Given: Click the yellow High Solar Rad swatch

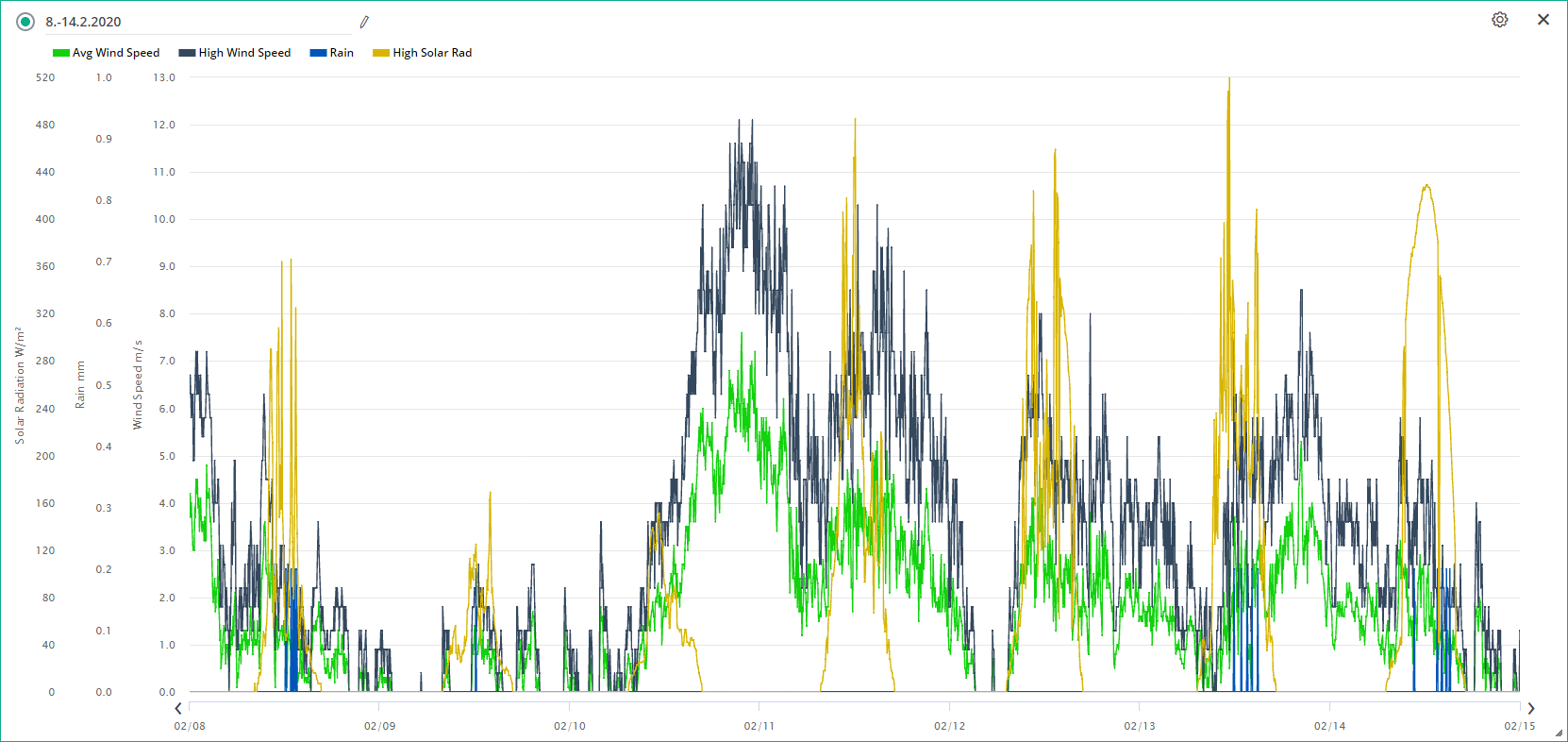Looking at the screenshot, I should click(x=381, y=53).
